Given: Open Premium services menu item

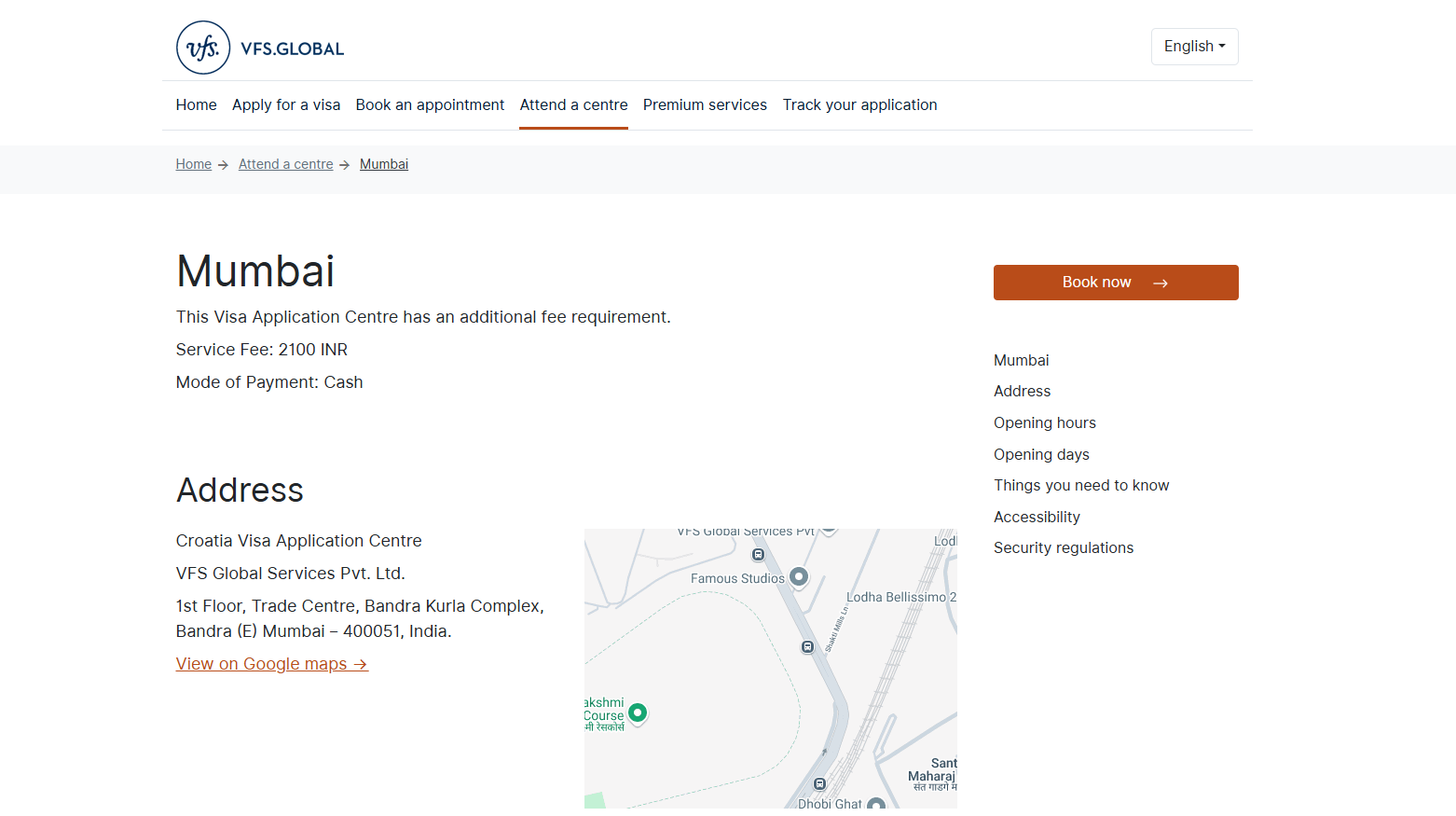Looking at the screenshot, I should pos(705,104).
